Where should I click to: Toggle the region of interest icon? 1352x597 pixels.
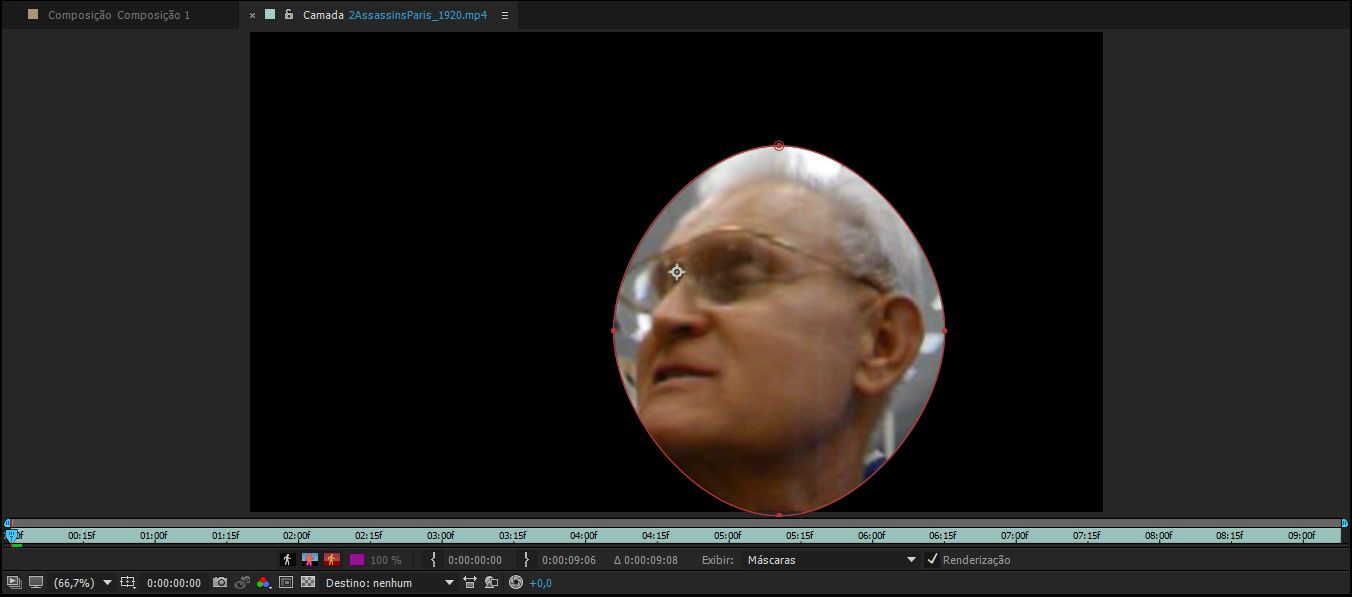(128, 582)
